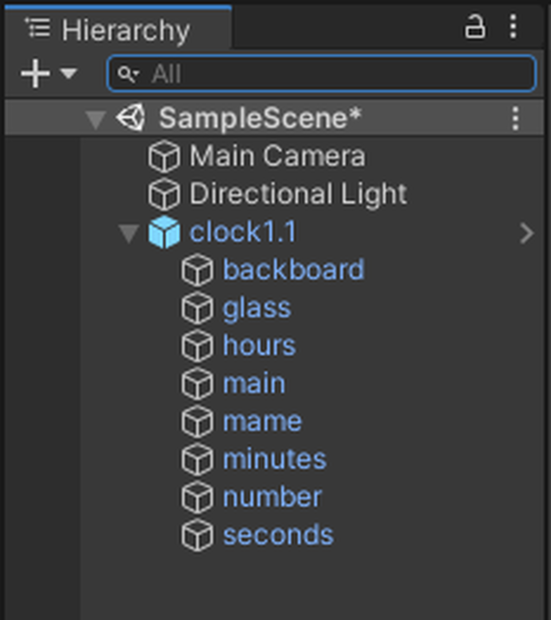This screenshot has width=551, height=620.
Task: Open the create dropdown arrow beside plus
Action: 68,73
